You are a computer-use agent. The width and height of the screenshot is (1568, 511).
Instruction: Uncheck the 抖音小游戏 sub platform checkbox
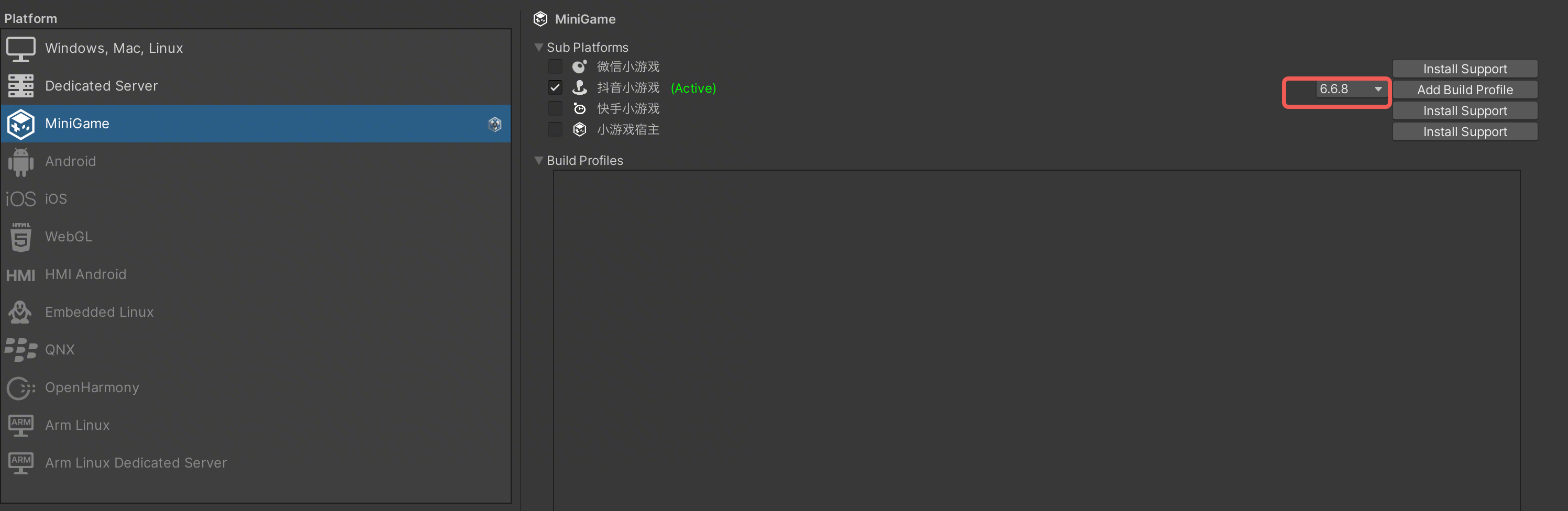coord(555,87)
